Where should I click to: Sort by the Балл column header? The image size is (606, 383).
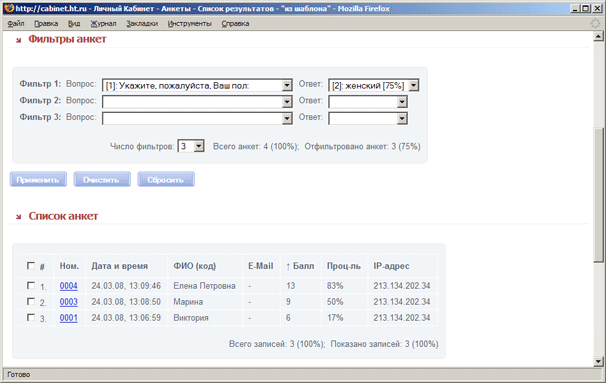[300, 266]
